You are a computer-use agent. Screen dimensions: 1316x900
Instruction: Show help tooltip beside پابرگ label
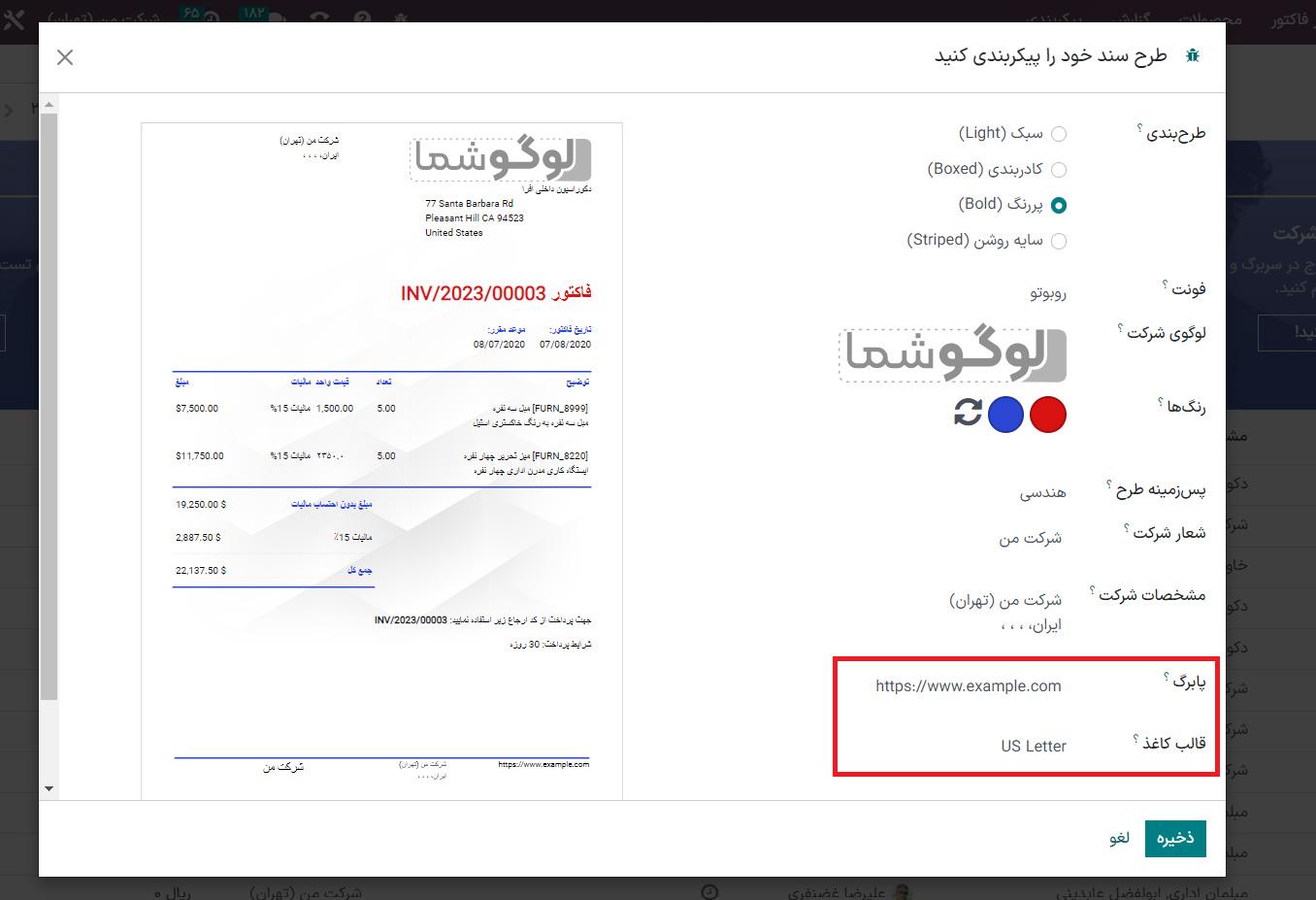[1167, 676]
